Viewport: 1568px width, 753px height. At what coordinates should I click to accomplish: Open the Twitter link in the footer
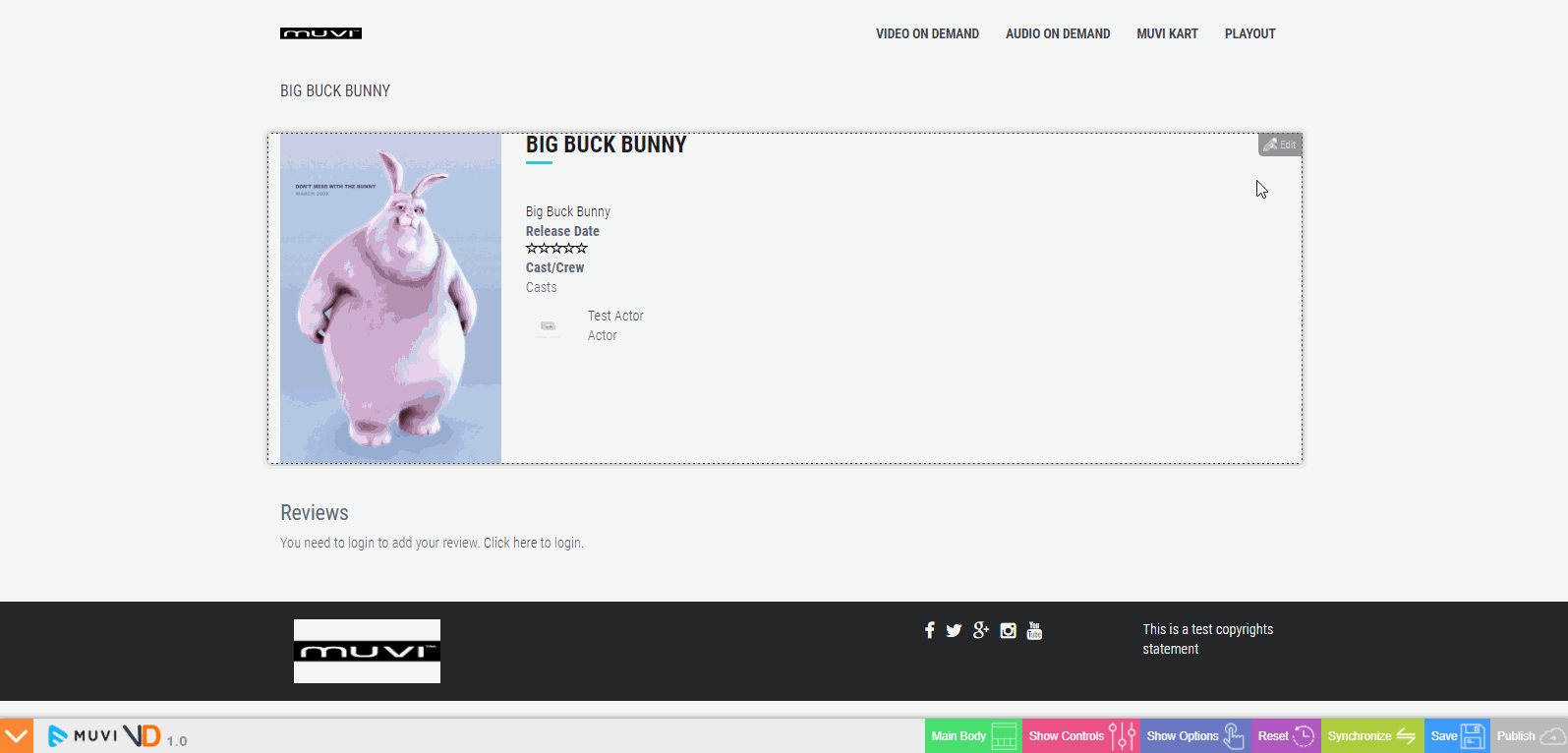(954, 631)
